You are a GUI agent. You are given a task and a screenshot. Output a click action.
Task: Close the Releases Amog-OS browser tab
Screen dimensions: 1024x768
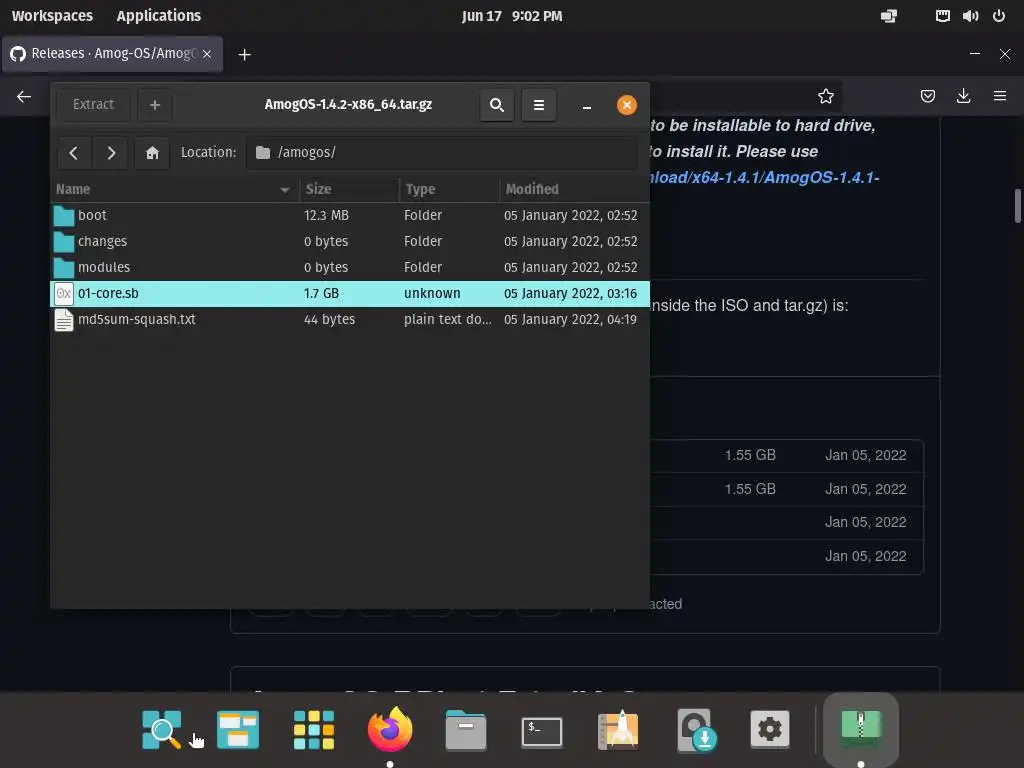(x=207, y=54)
